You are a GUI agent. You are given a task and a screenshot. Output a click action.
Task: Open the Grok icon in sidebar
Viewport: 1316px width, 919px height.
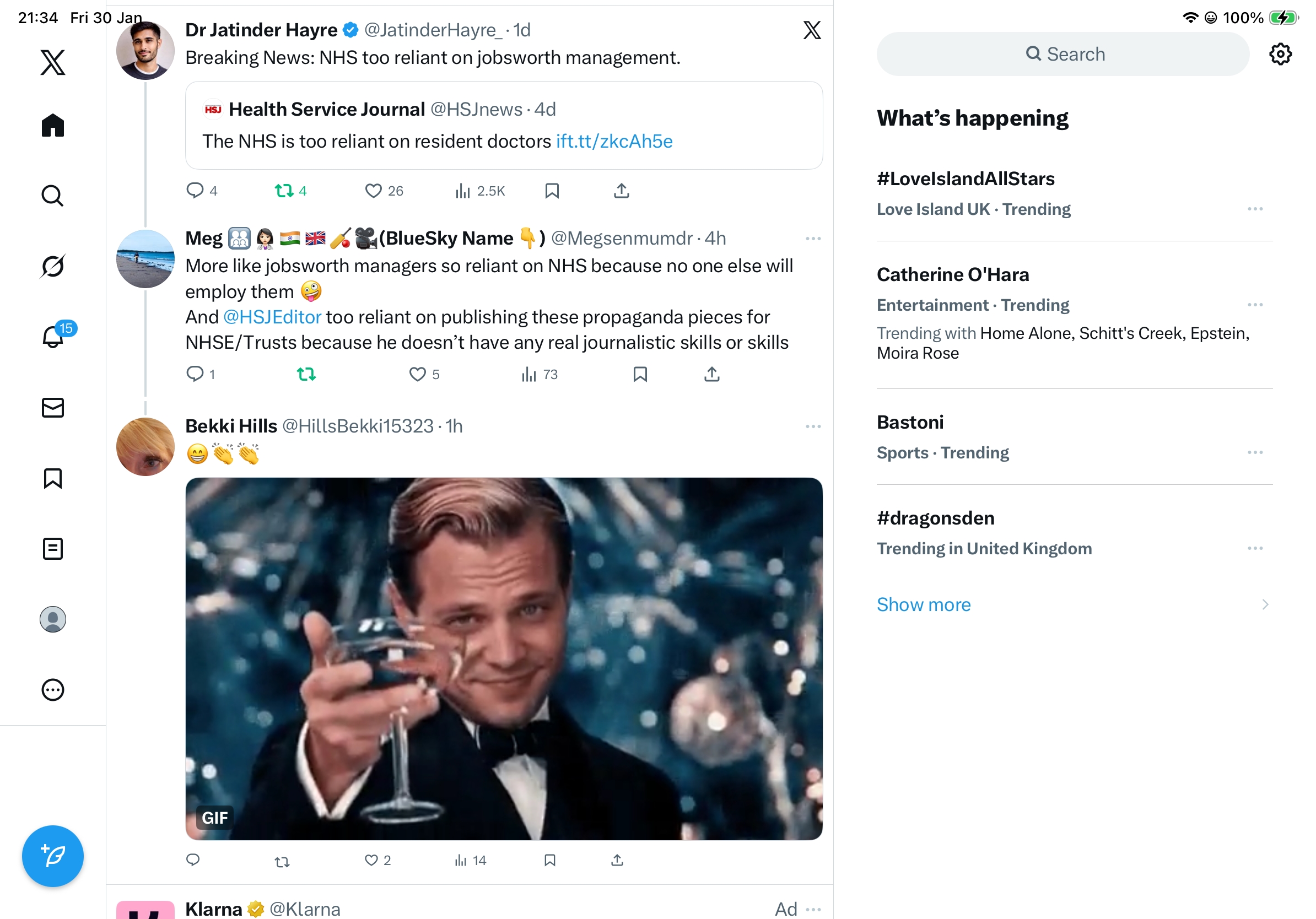pyautogui.click(x=53, y=267)
